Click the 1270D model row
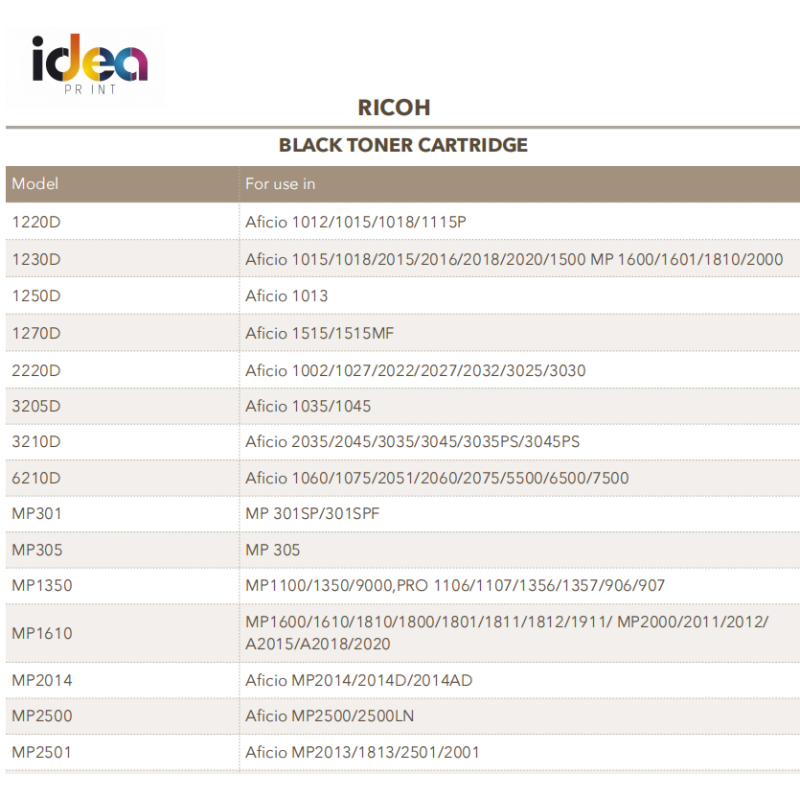The width and height of the screenshot is (800, 800). [36, 333]
